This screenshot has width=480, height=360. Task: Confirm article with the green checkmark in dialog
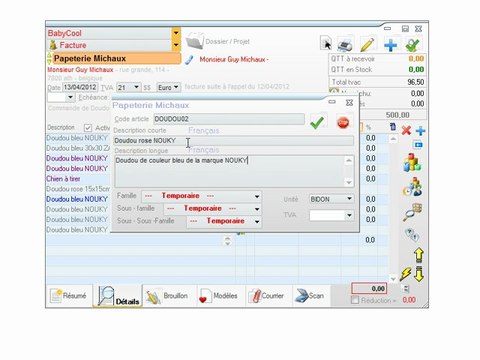[x=317, y=122]
